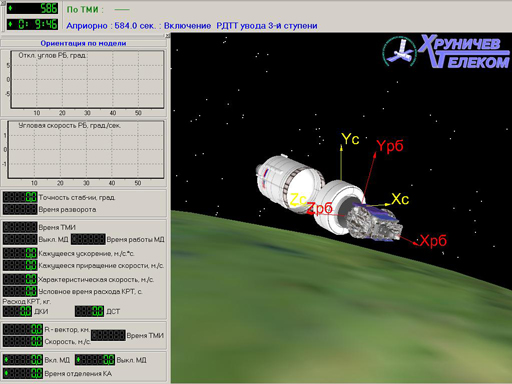Click the Вкл. МД time indicator
512x384 pixels.
click(23, 360)
